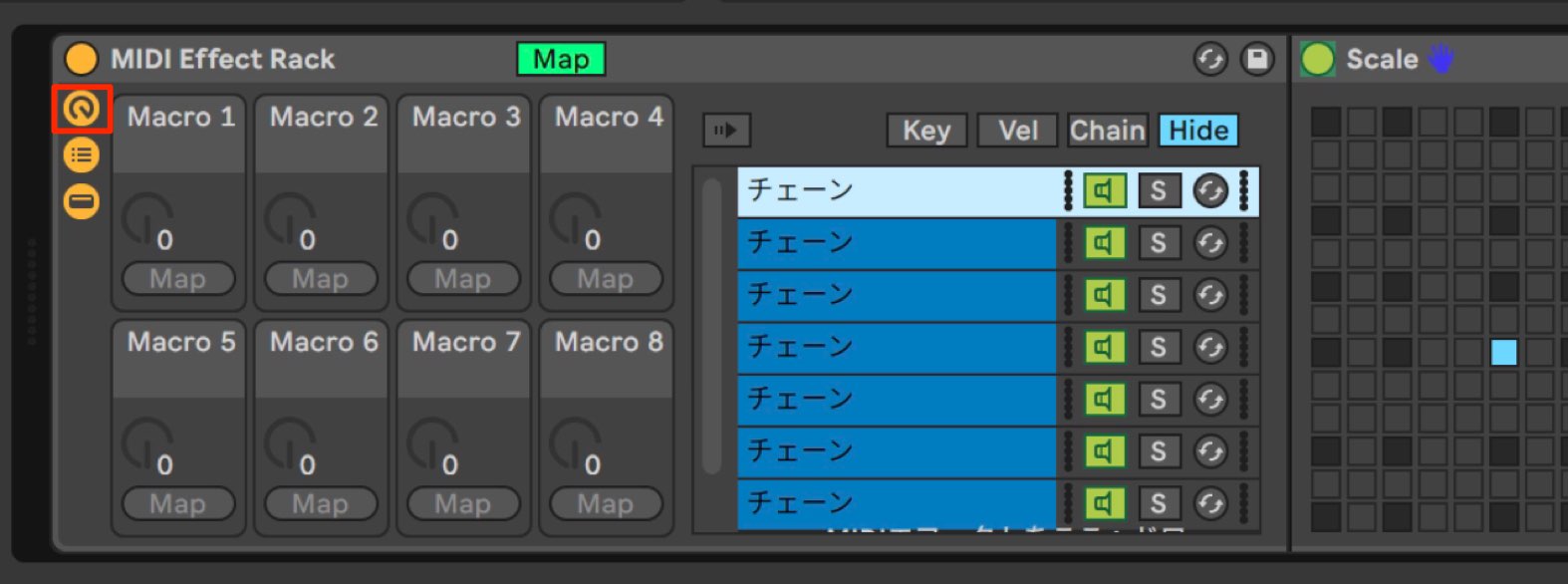Toggle speaker activator on third chain row
This screenshot has width=1568, height=584.
1104,295
